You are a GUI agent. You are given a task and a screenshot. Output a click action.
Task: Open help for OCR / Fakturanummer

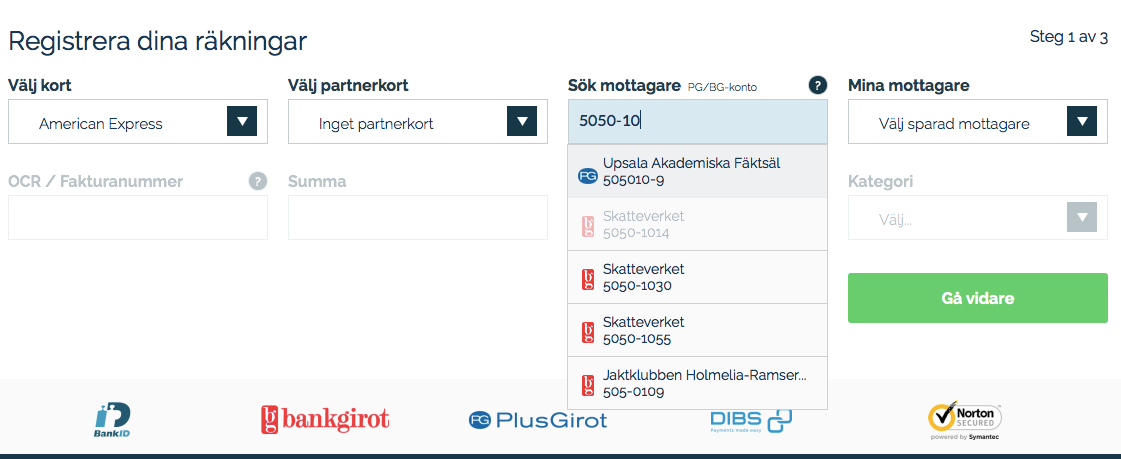click(258, 181)
